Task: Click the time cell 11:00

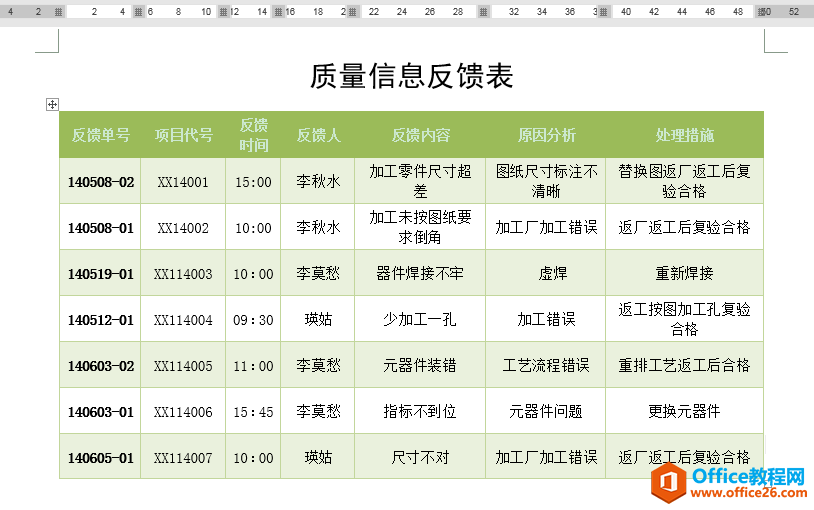Action: click(x=253, y=366)
